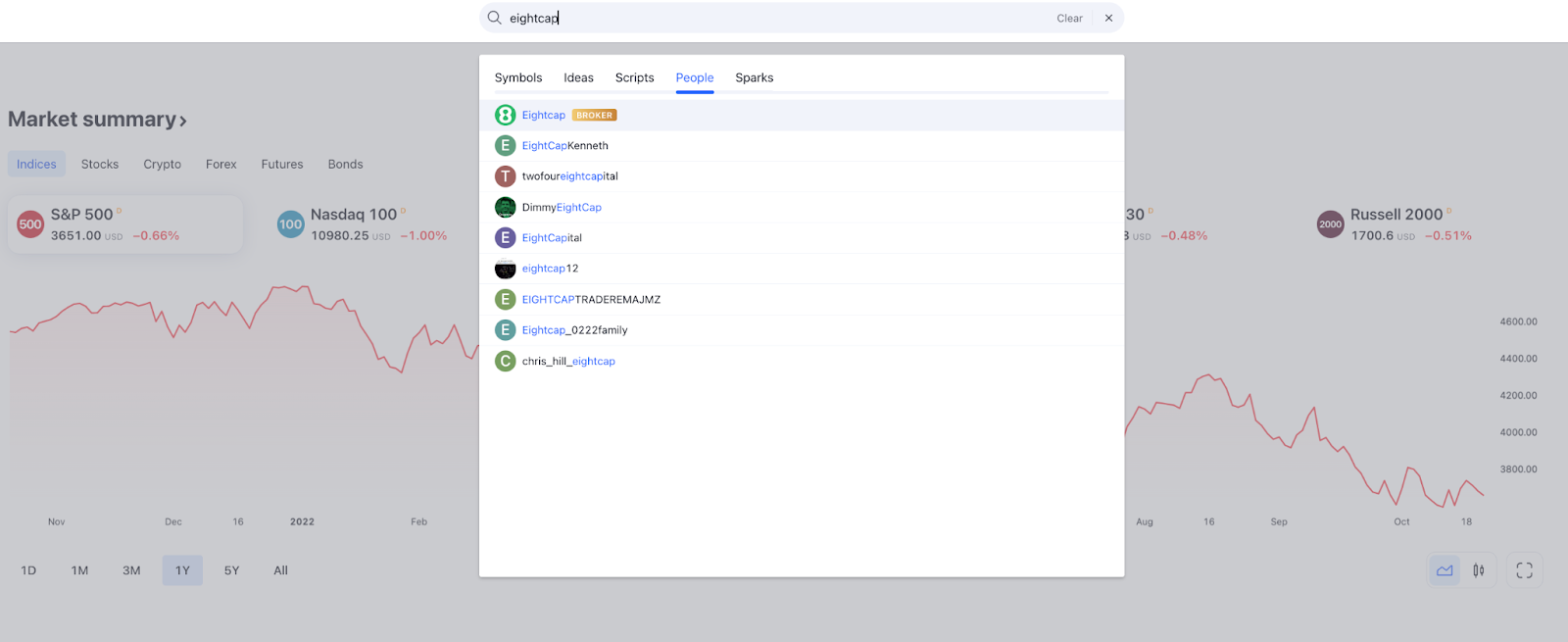Switch to the Scripts tab
The width and height of the screenshot is (1568, 642).
(634, 77)
